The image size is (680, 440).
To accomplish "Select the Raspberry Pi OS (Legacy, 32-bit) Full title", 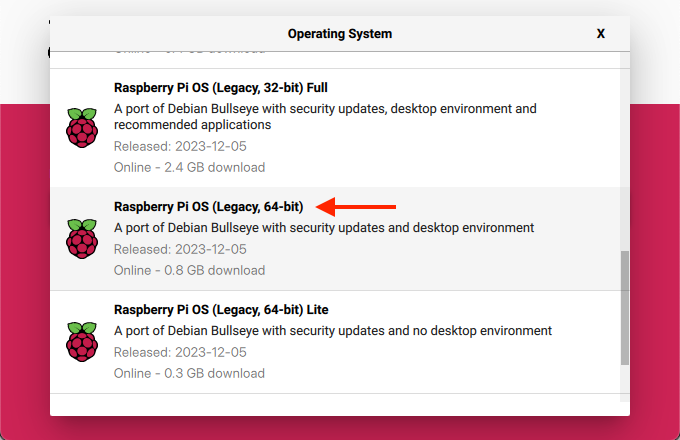I will click(x=221, y=87).
